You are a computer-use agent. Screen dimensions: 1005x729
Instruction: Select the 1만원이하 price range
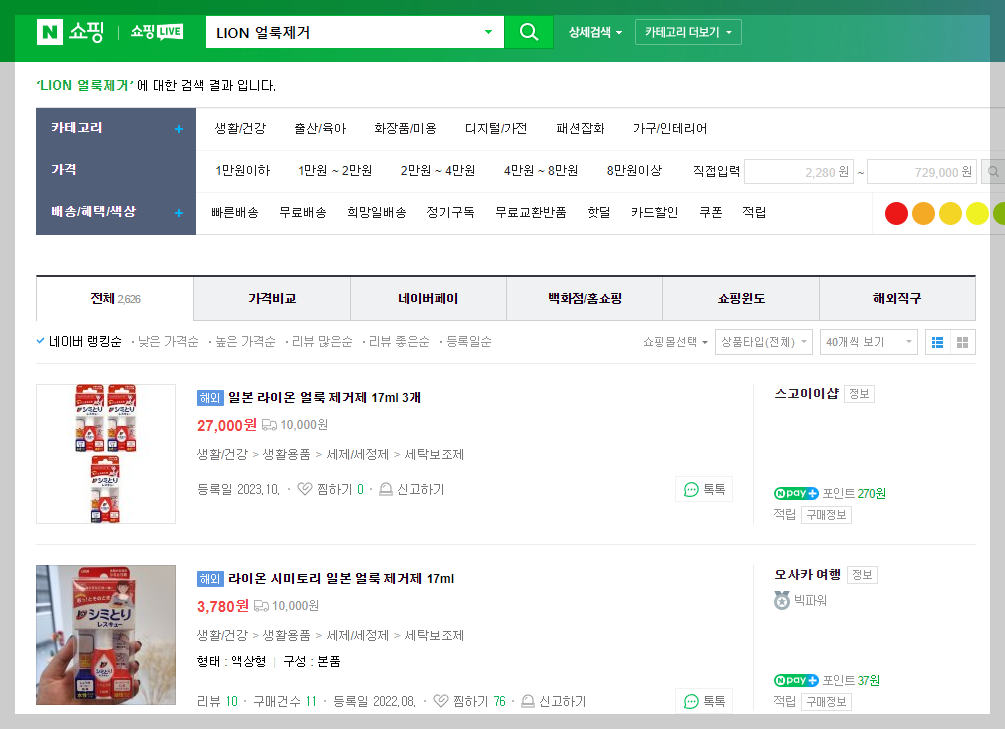tap(242, 171)
